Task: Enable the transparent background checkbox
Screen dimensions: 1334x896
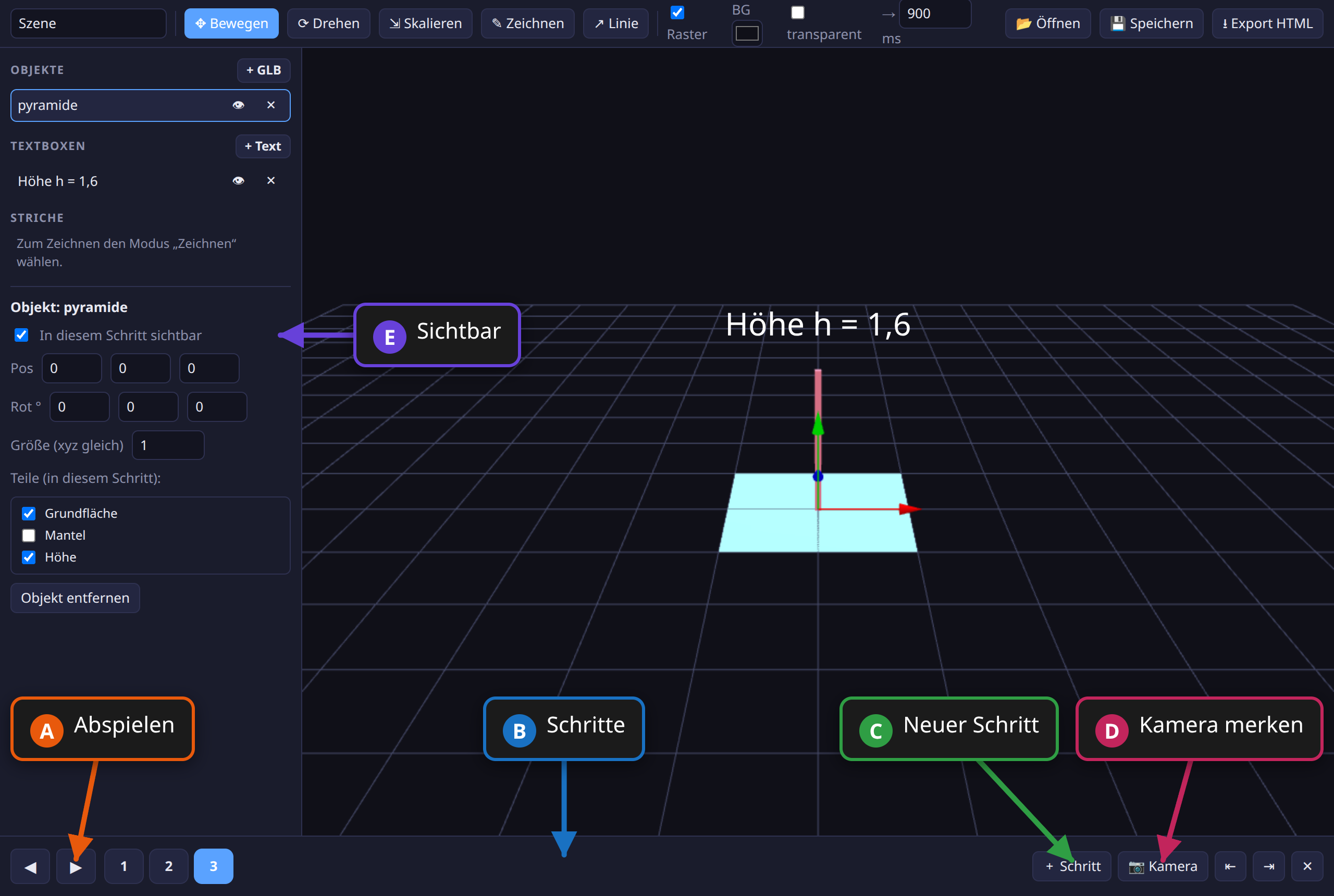Action: click(797, 12)
